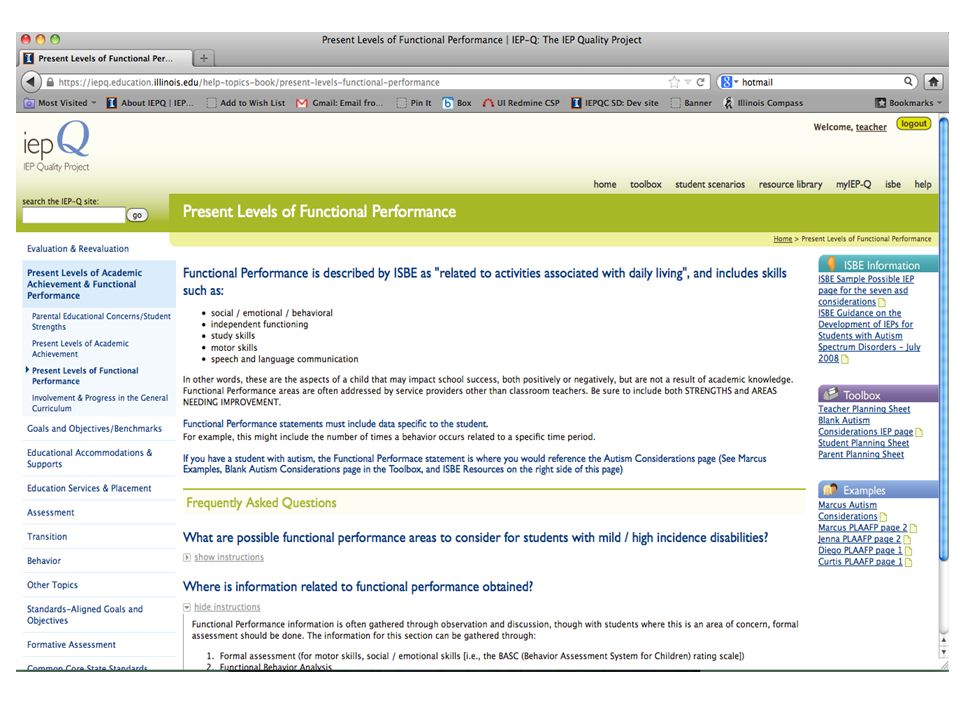
Task: Open Diego PLAAFP page 1 example
Action: pyautogui.click(x=860, y=550)
